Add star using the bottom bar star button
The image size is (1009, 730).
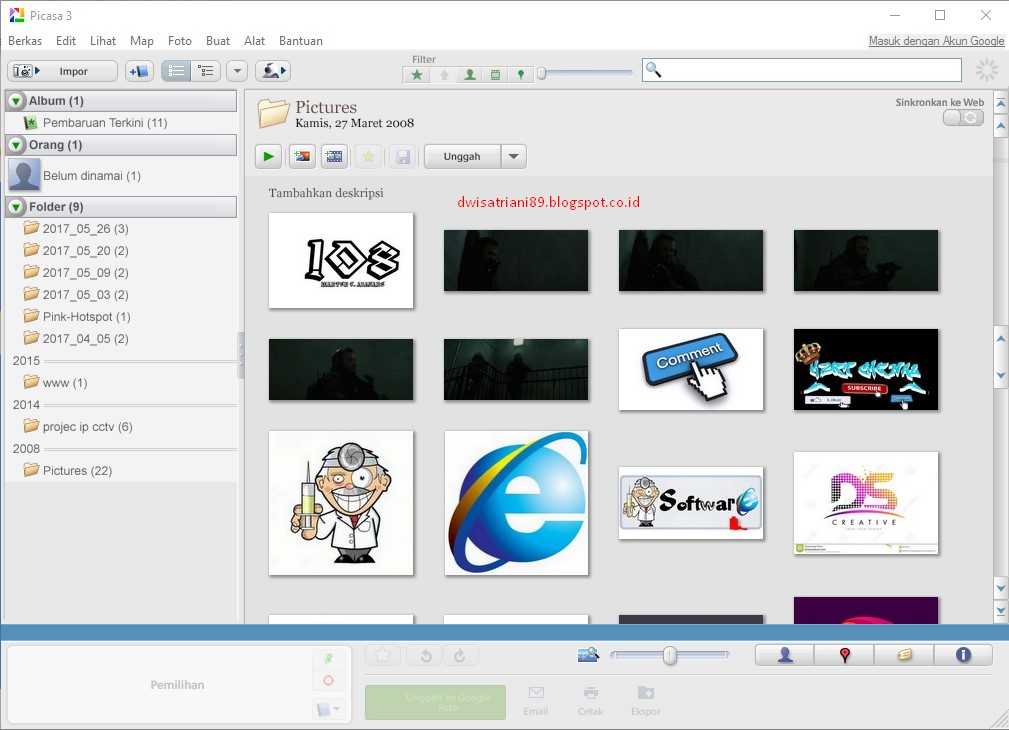click(383, 656)
